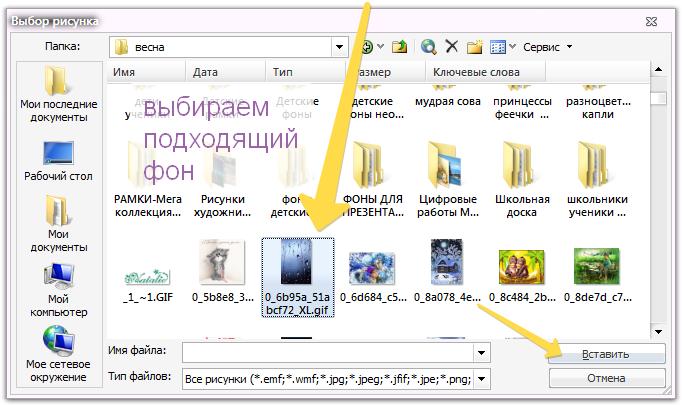Open Мое сетевое окружение in sidebar
The height and width of the screenshot is (405, 682).
click(x=58, y=354)
